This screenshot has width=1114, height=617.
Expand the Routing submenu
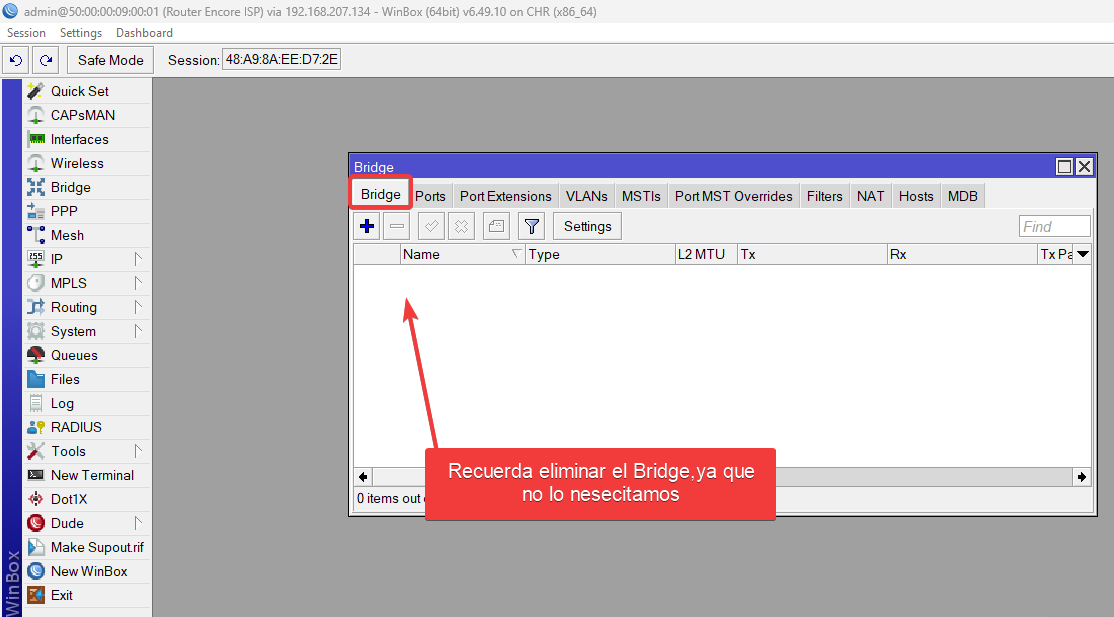point(74,307)
